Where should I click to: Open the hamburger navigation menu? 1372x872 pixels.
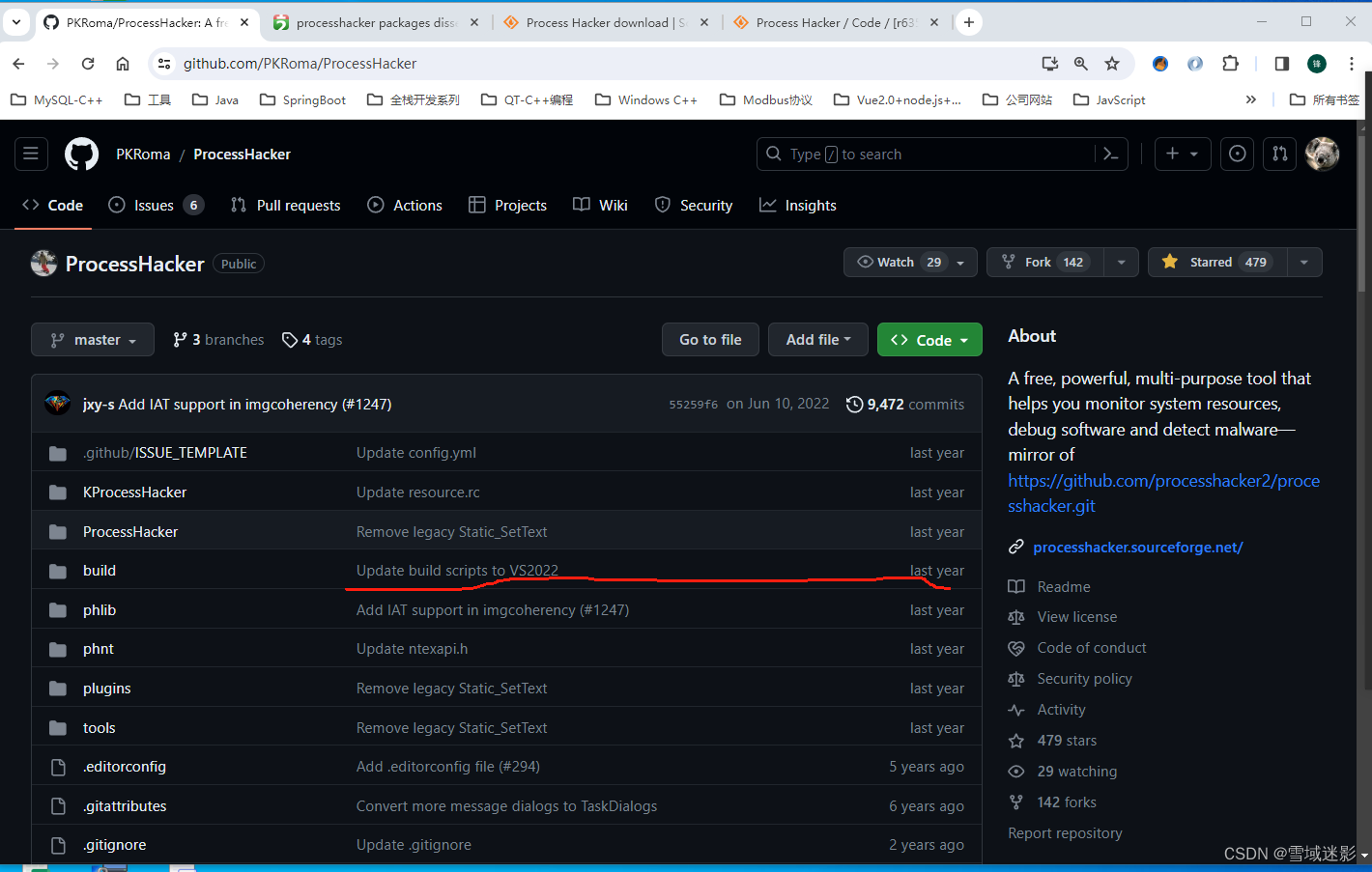point(31,154)
